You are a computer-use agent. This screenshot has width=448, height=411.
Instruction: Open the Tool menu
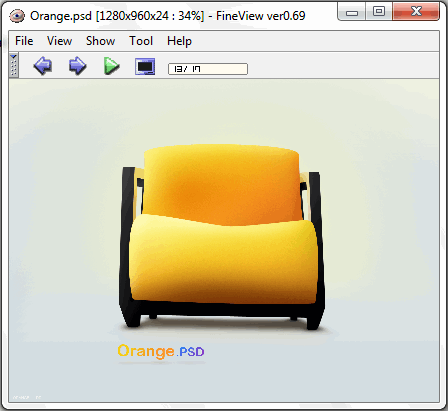click(141, 41)
